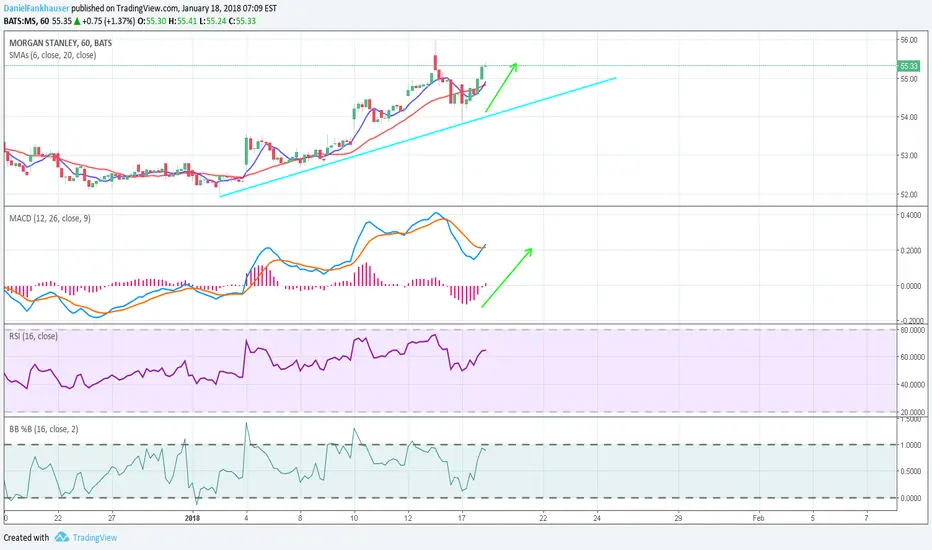Click the 17 date label on time axis

[x=462, y=518]
